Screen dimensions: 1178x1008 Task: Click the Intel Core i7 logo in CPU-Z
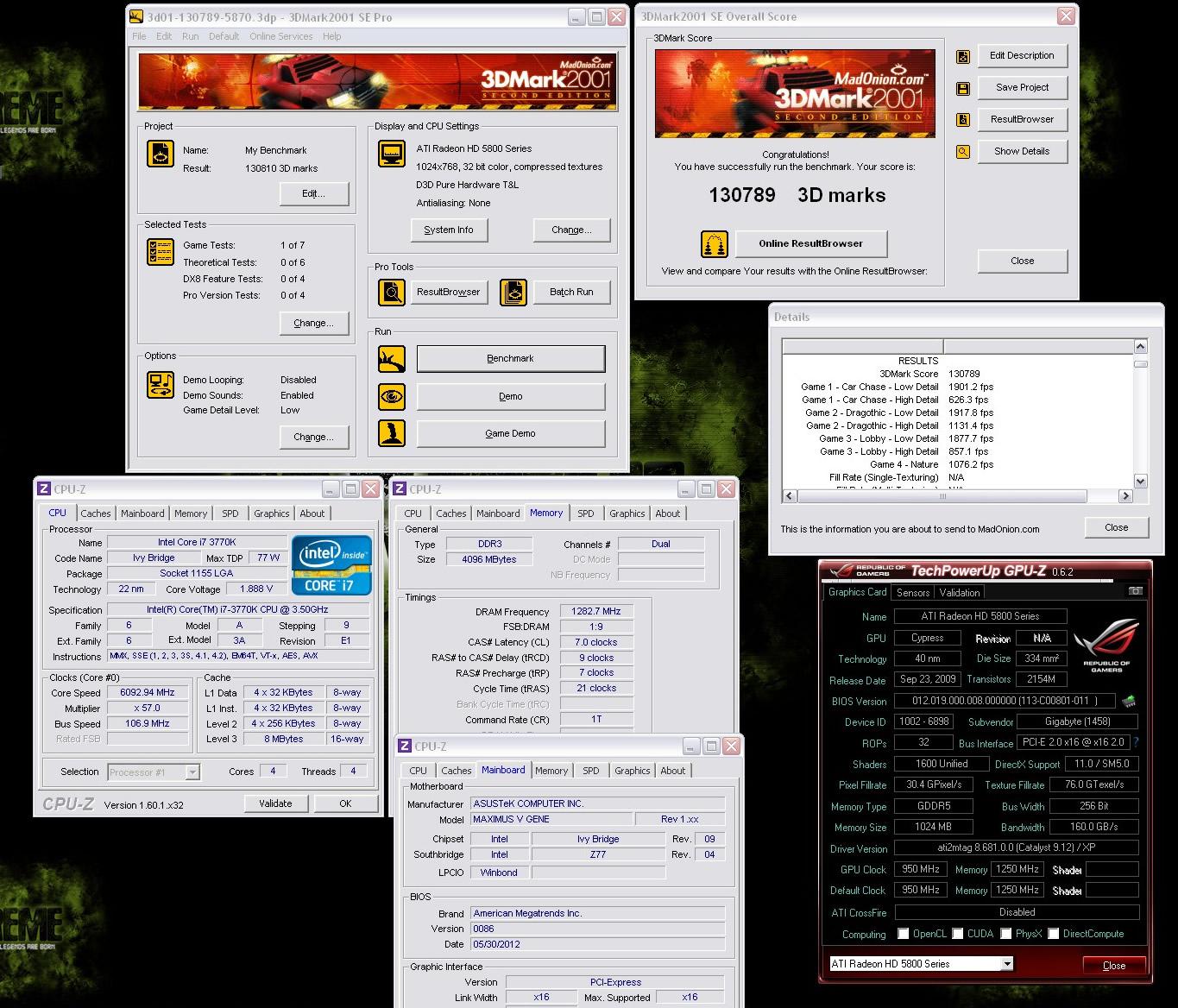pyautogui.click(x=331, y=565)
